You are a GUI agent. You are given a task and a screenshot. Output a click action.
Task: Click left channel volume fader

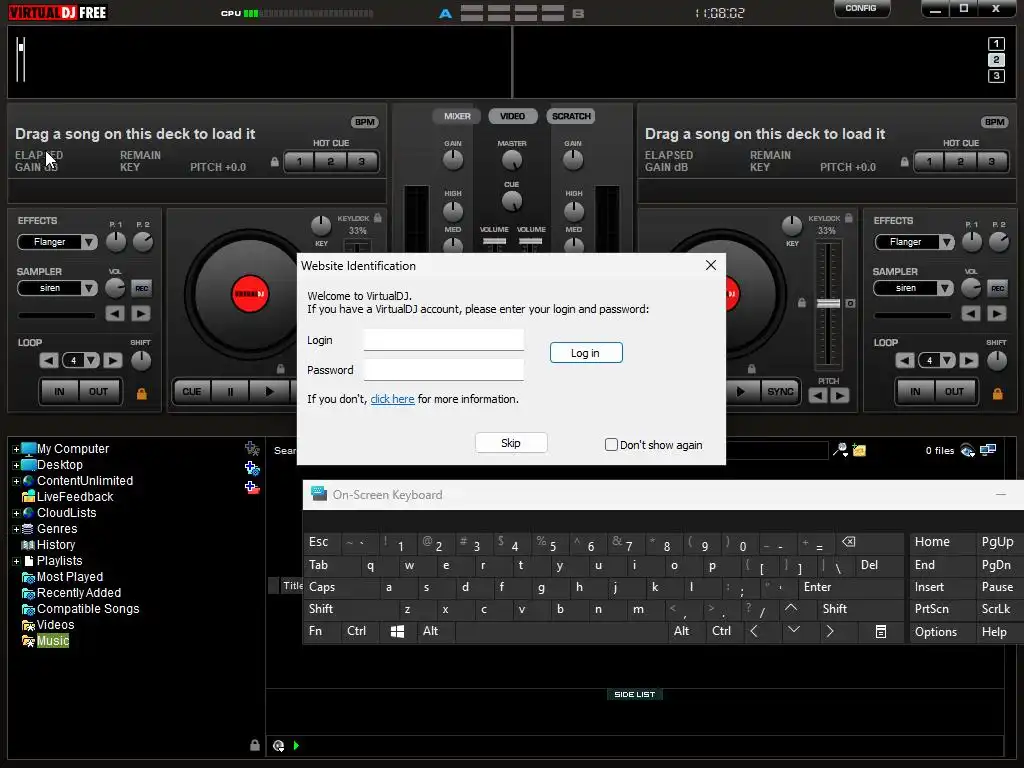pos(494,242)
